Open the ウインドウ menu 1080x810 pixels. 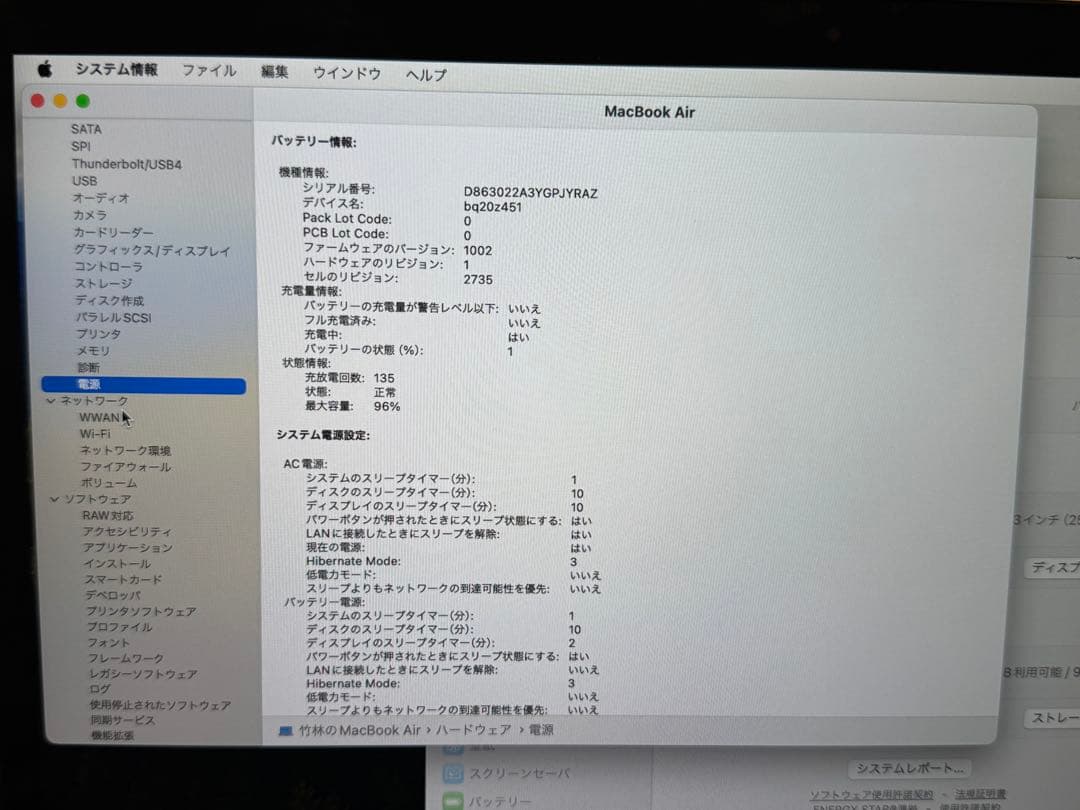pos(346,72)
